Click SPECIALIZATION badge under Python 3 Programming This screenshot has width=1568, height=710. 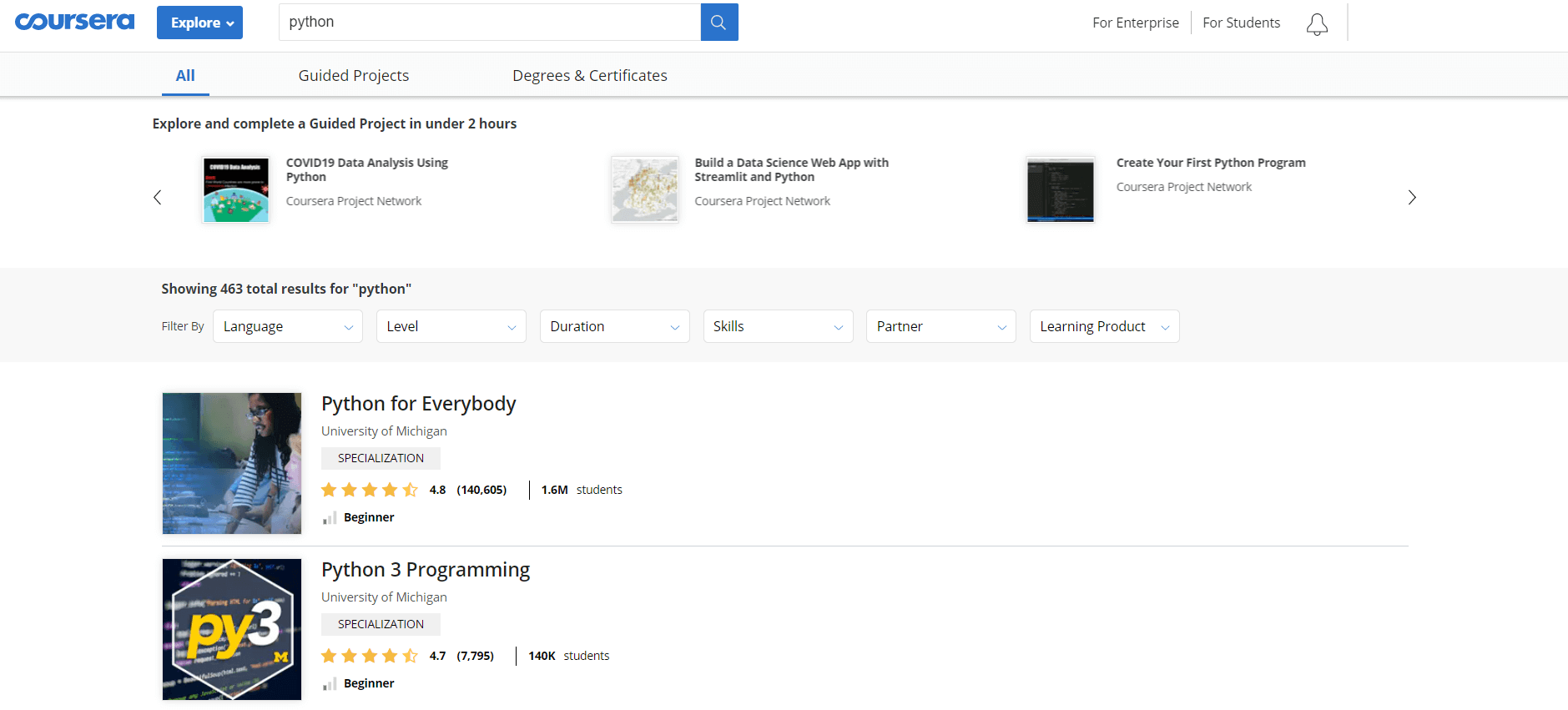[381, 624]
